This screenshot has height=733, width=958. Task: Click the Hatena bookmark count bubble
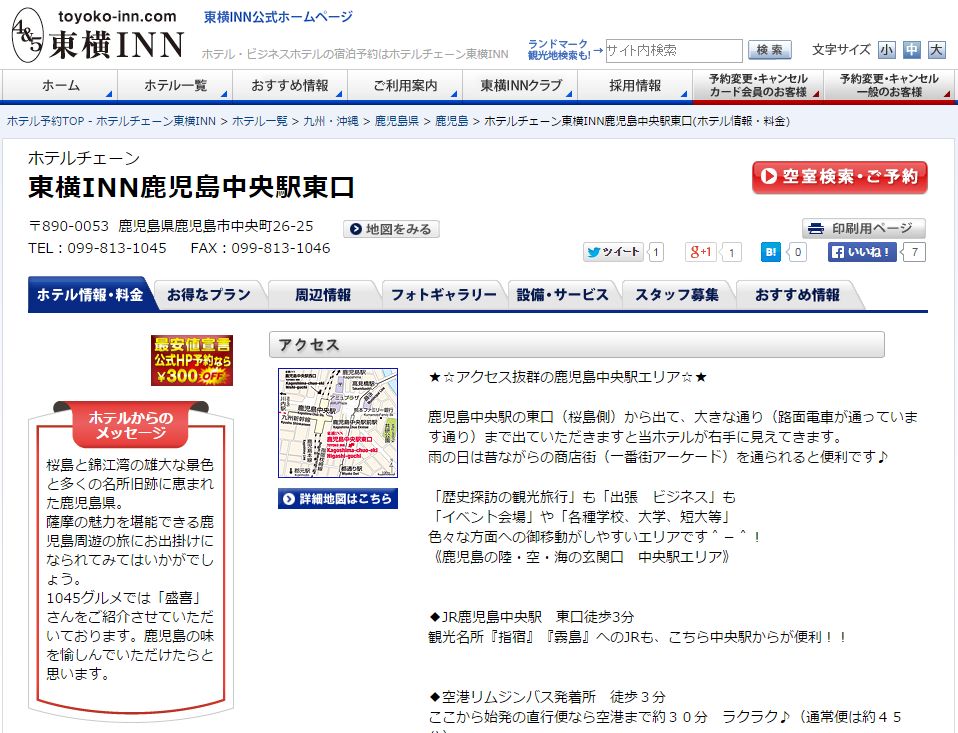pyautogui.click(x=797, y=252)
